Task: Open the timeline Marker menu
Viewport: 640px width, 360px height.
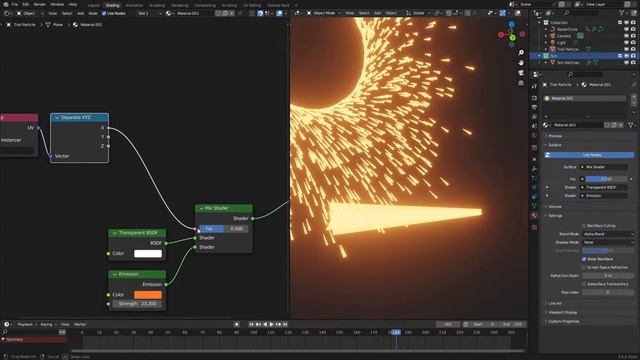Action: pyautogui.click(x=80, y=324)
